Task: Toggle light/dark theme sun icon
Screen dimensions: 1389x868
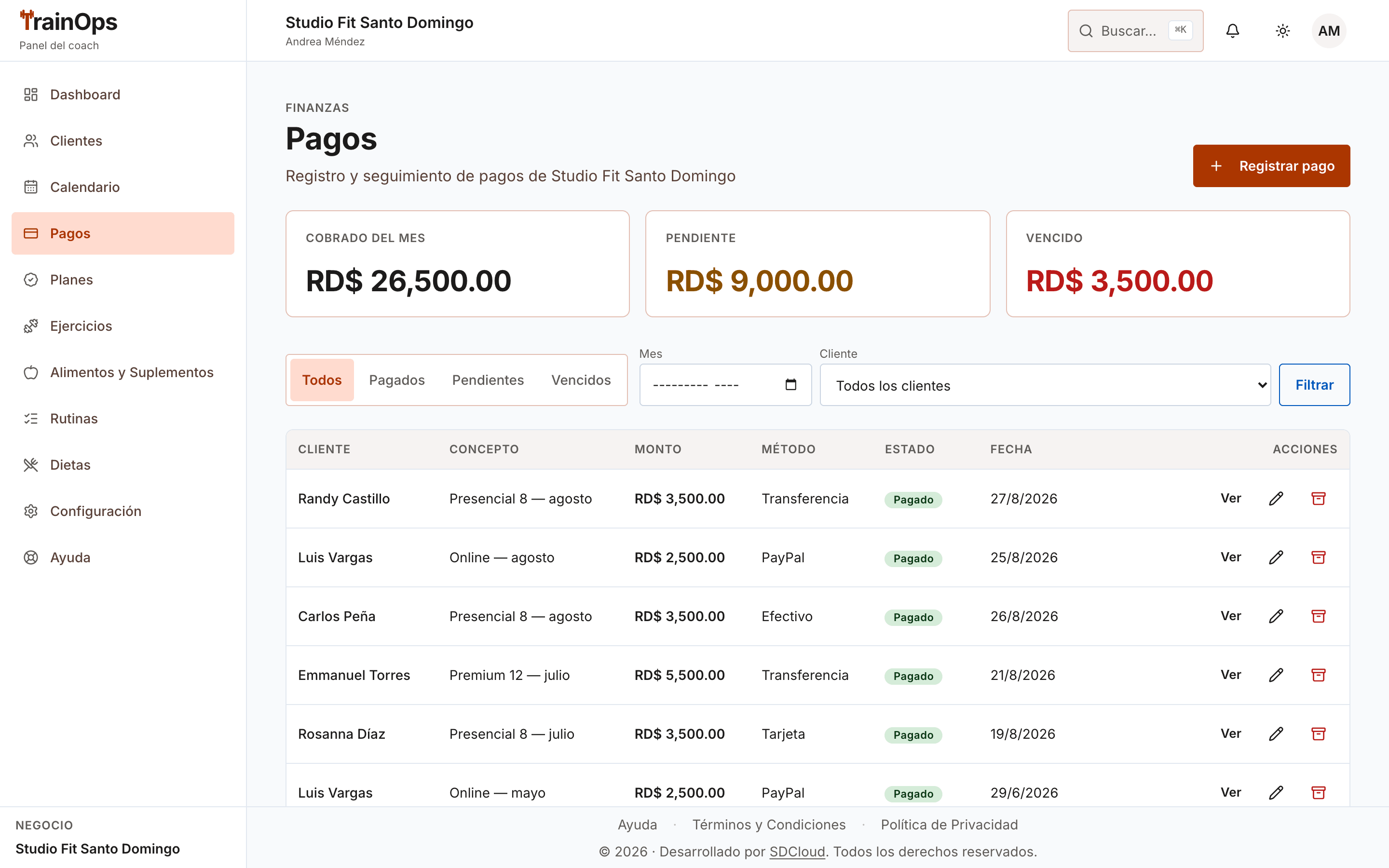Action: click(1282, 31)
